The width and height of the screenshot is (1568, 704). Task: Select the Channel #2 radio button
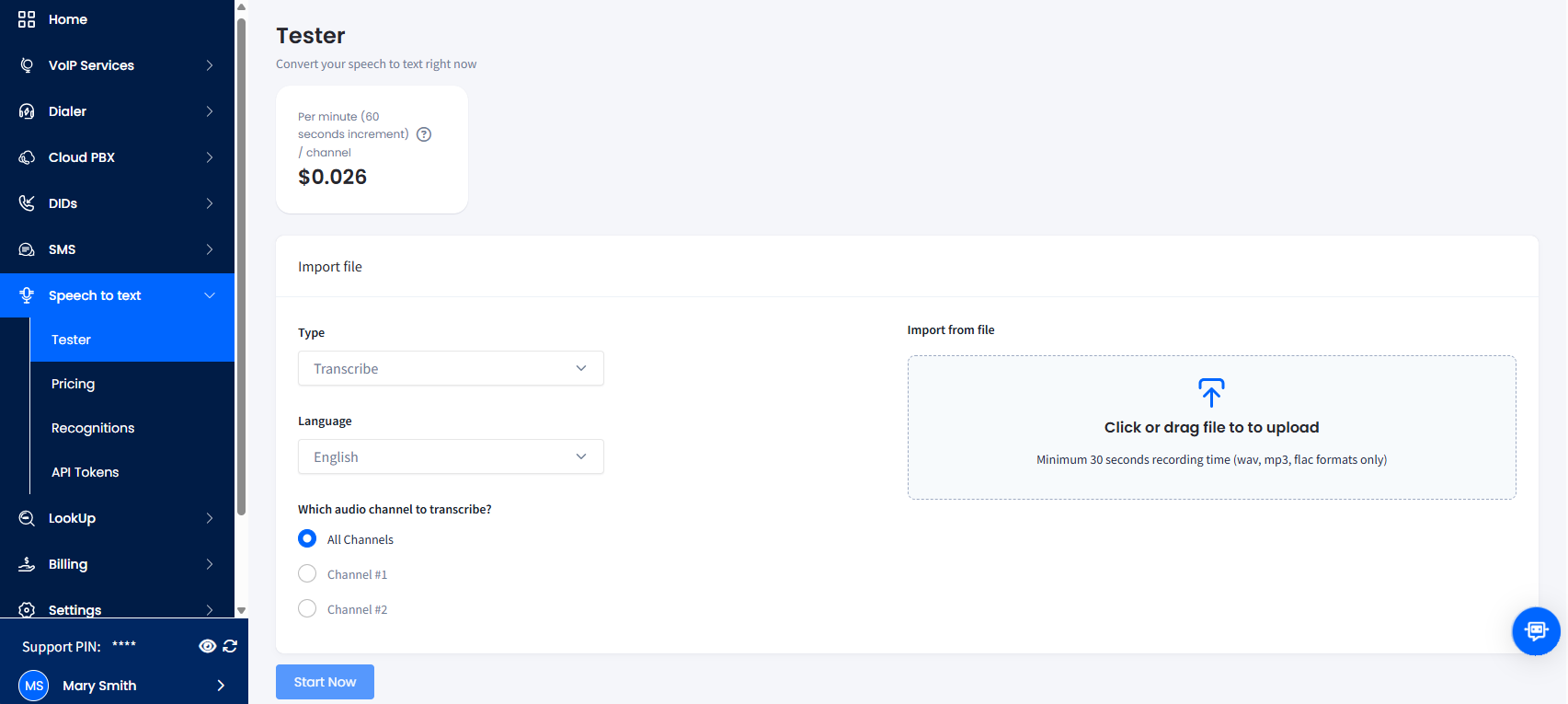point(307,608)
